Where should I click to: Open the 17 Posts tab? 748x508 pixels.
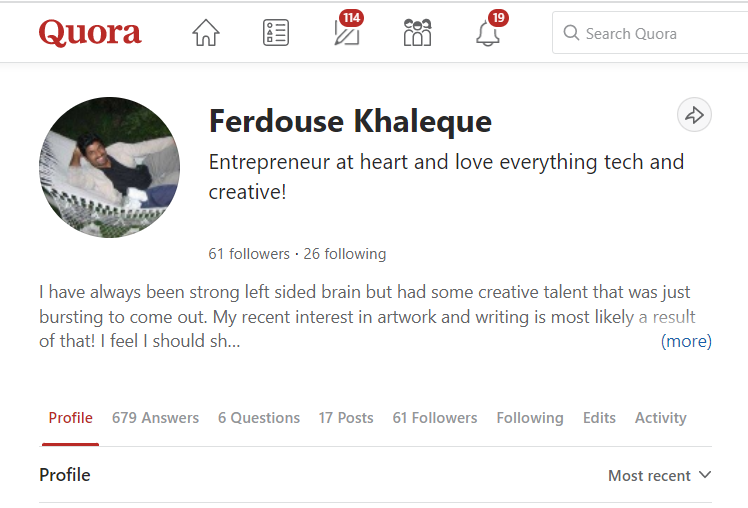[x=346, y=418]
